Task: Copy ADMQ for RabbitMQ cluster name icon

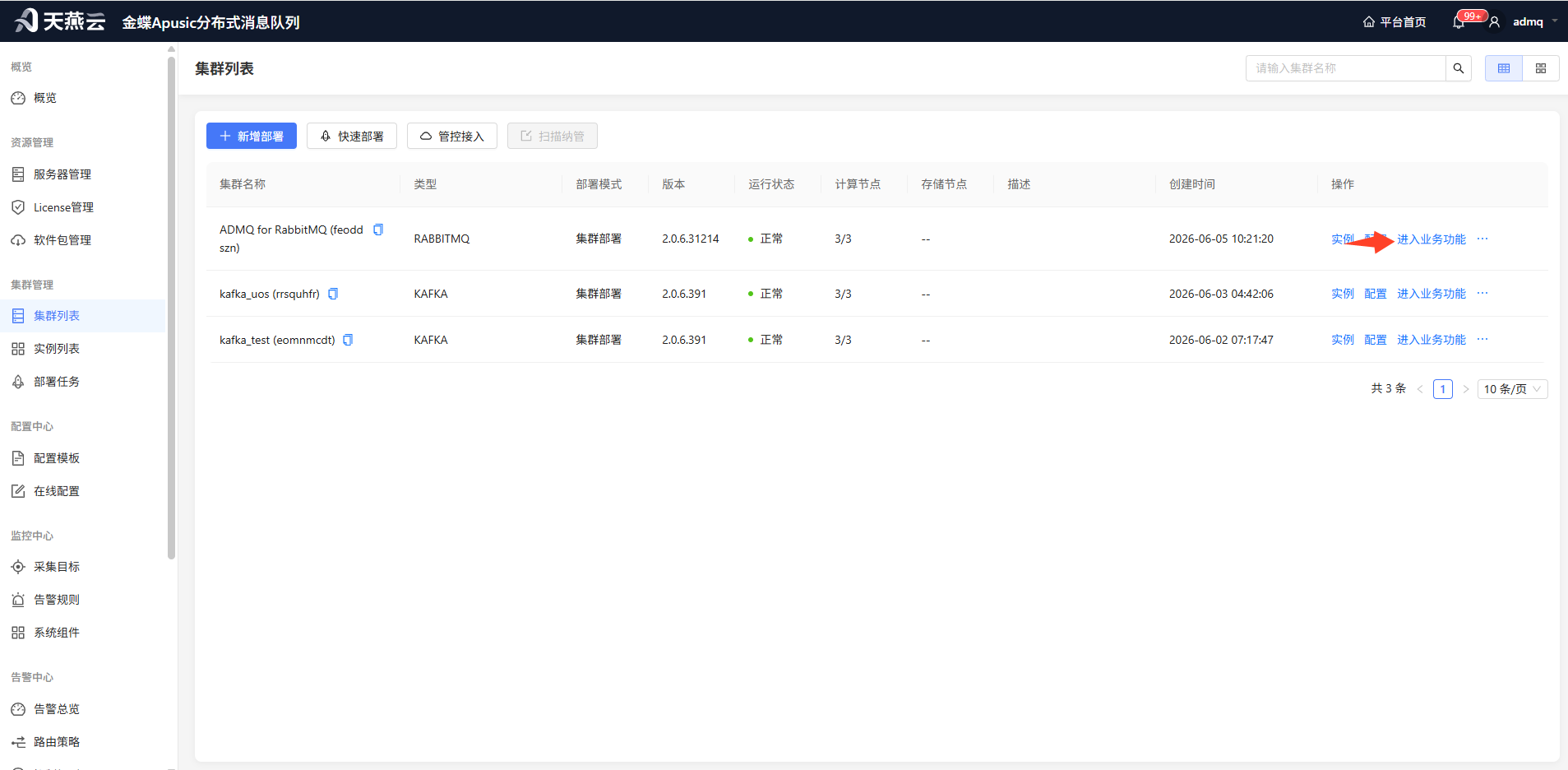Action: pyautogui.click(x=378, y=230)
